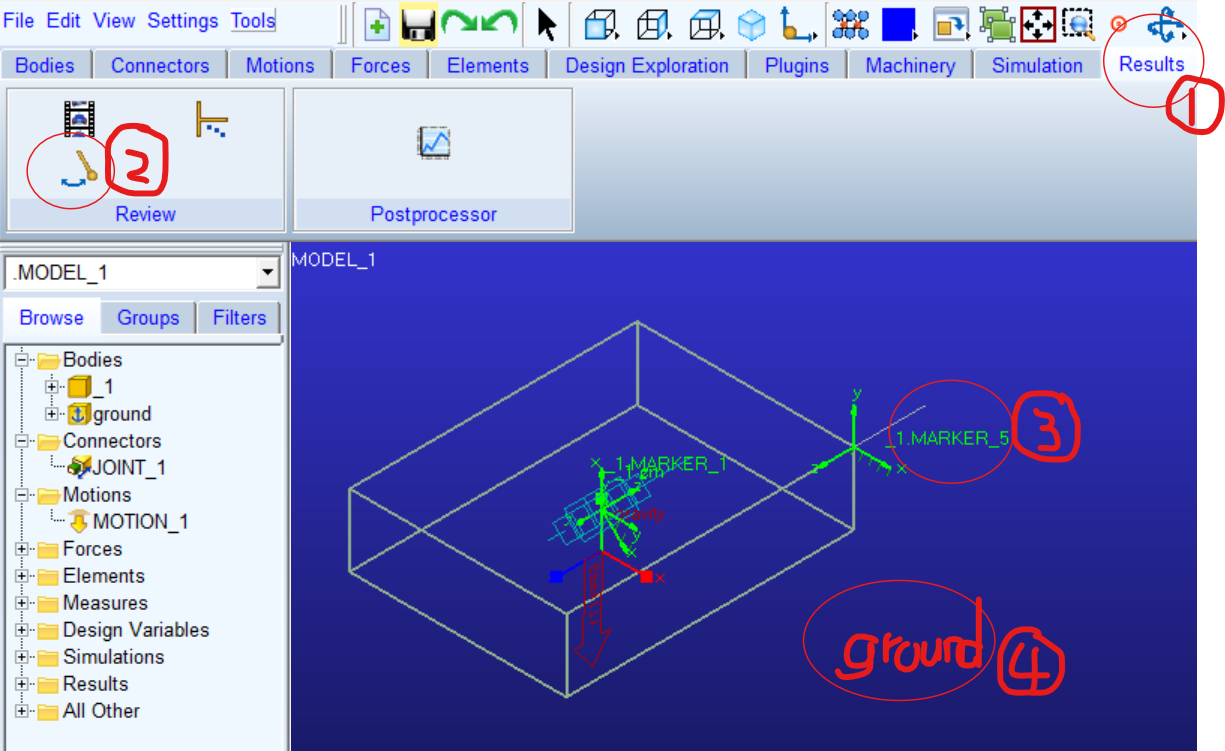Click the second wireframe cube view icon
This screenshot has height=751, width=1225.
click(x=653, y=25)
